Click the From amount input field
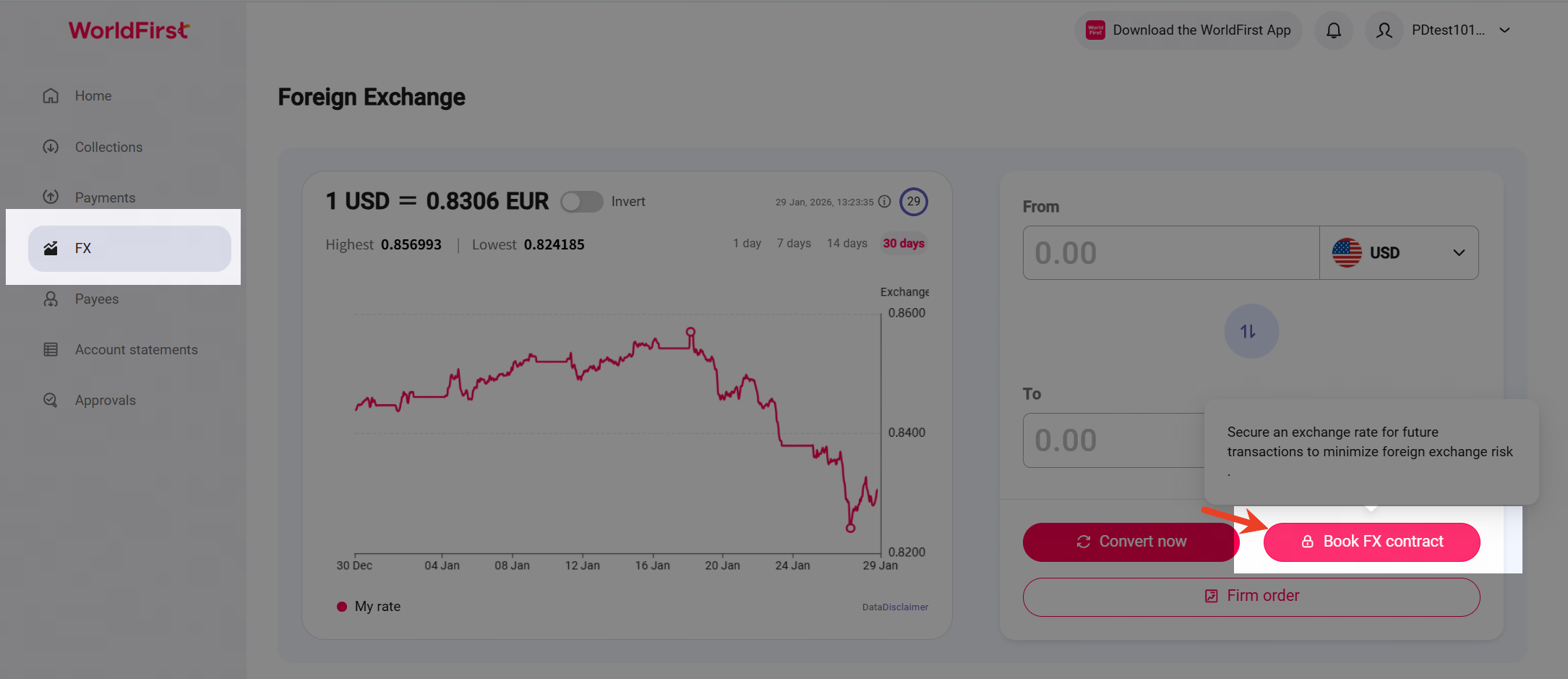 (1170, 253)
